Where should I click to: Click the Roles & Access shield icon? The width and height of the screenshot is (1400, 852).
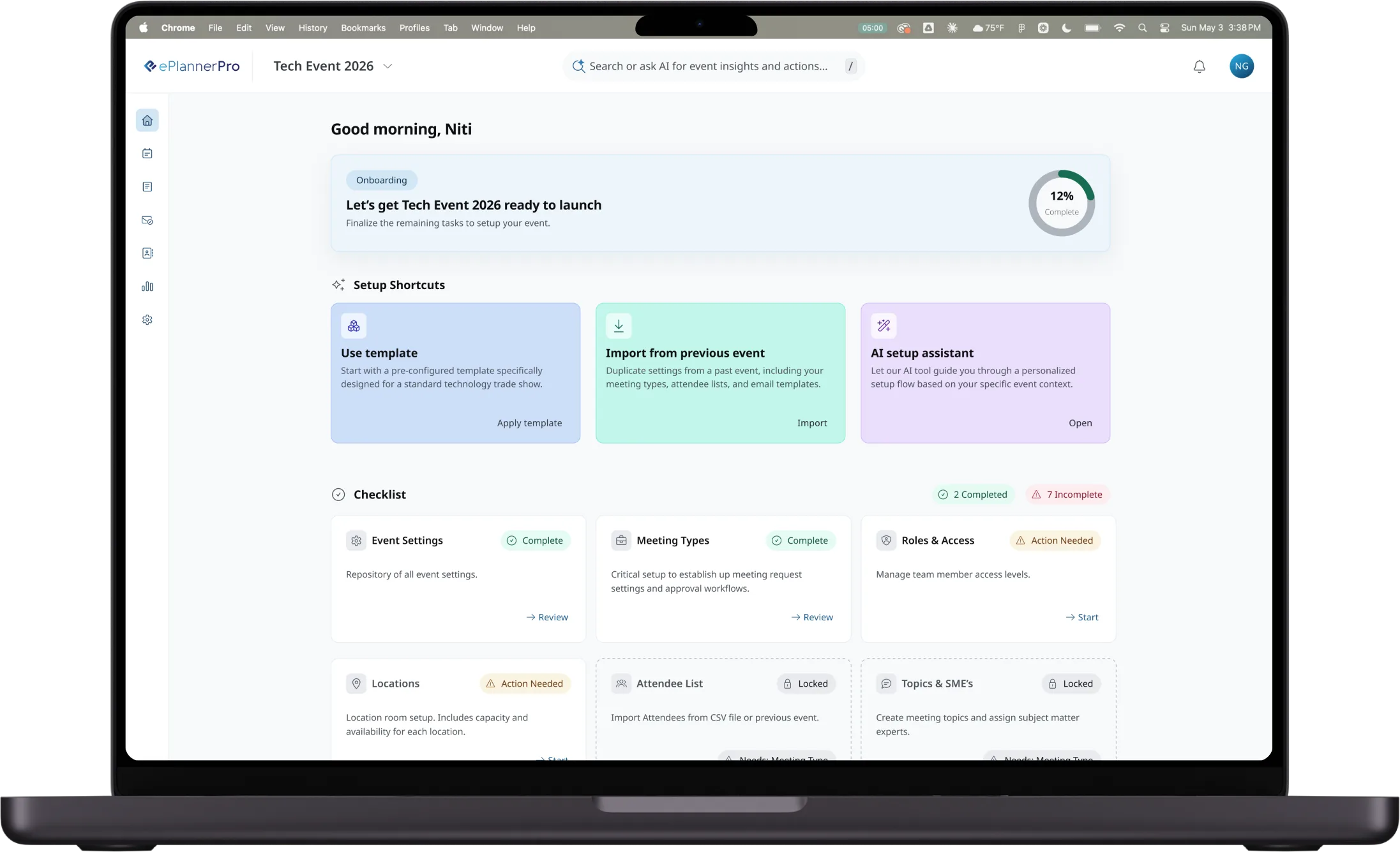point(886,541)
